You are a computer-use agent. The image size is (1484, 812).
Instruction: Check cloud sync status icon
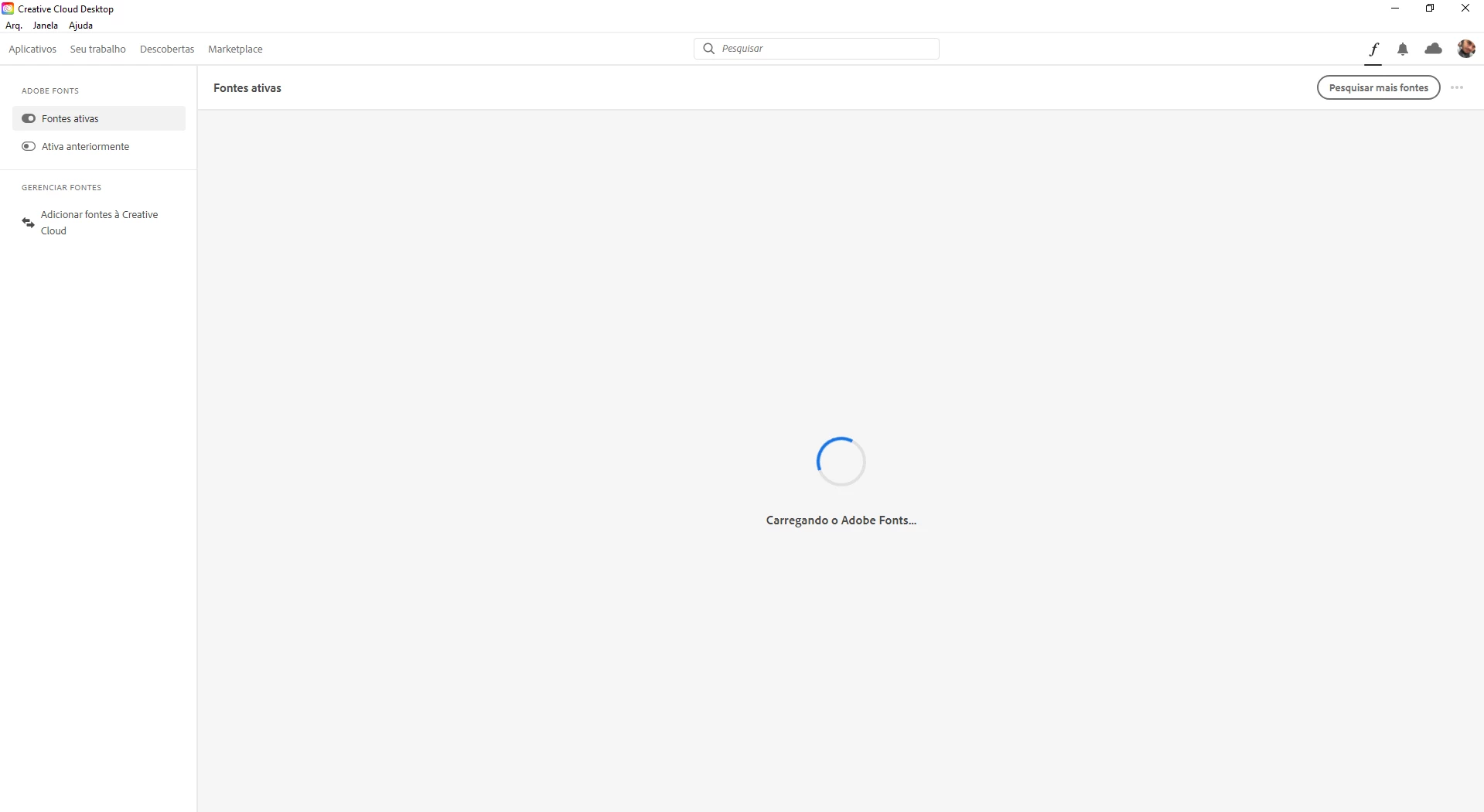[1434, 49]
